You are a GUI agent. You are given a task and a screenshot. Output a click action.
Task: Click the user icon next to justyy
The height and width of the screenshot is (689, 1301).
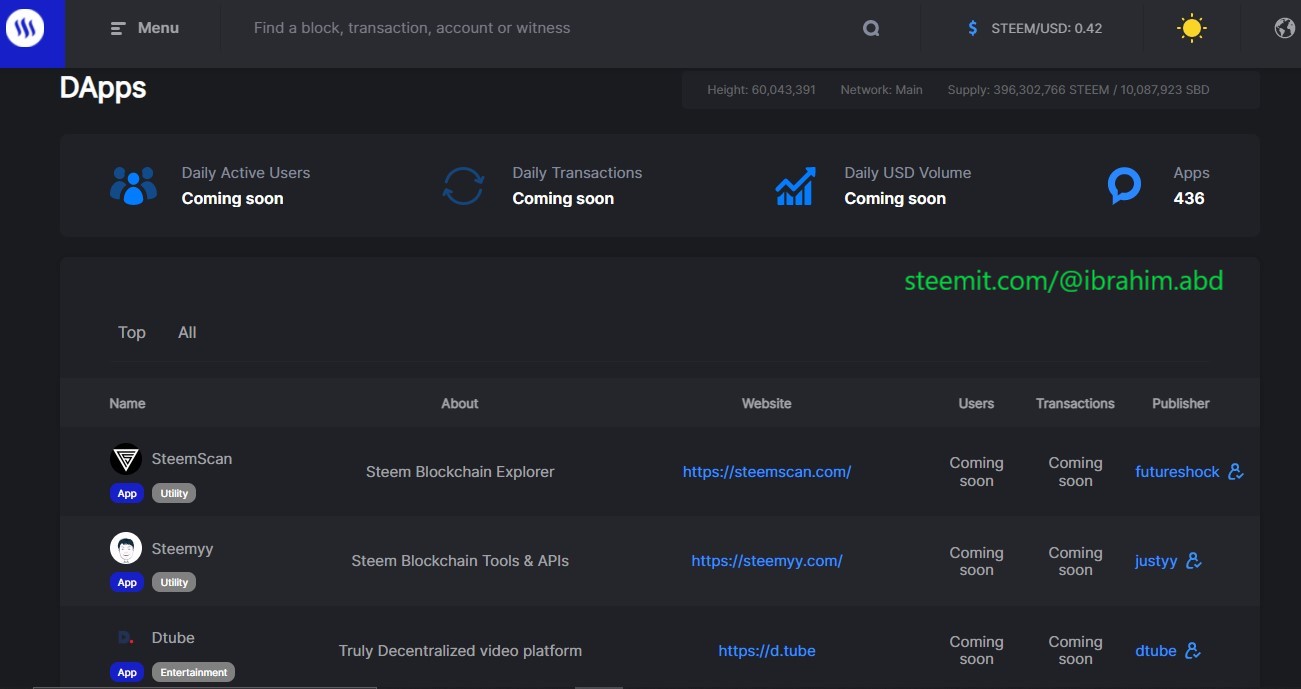pos(1194,561)
